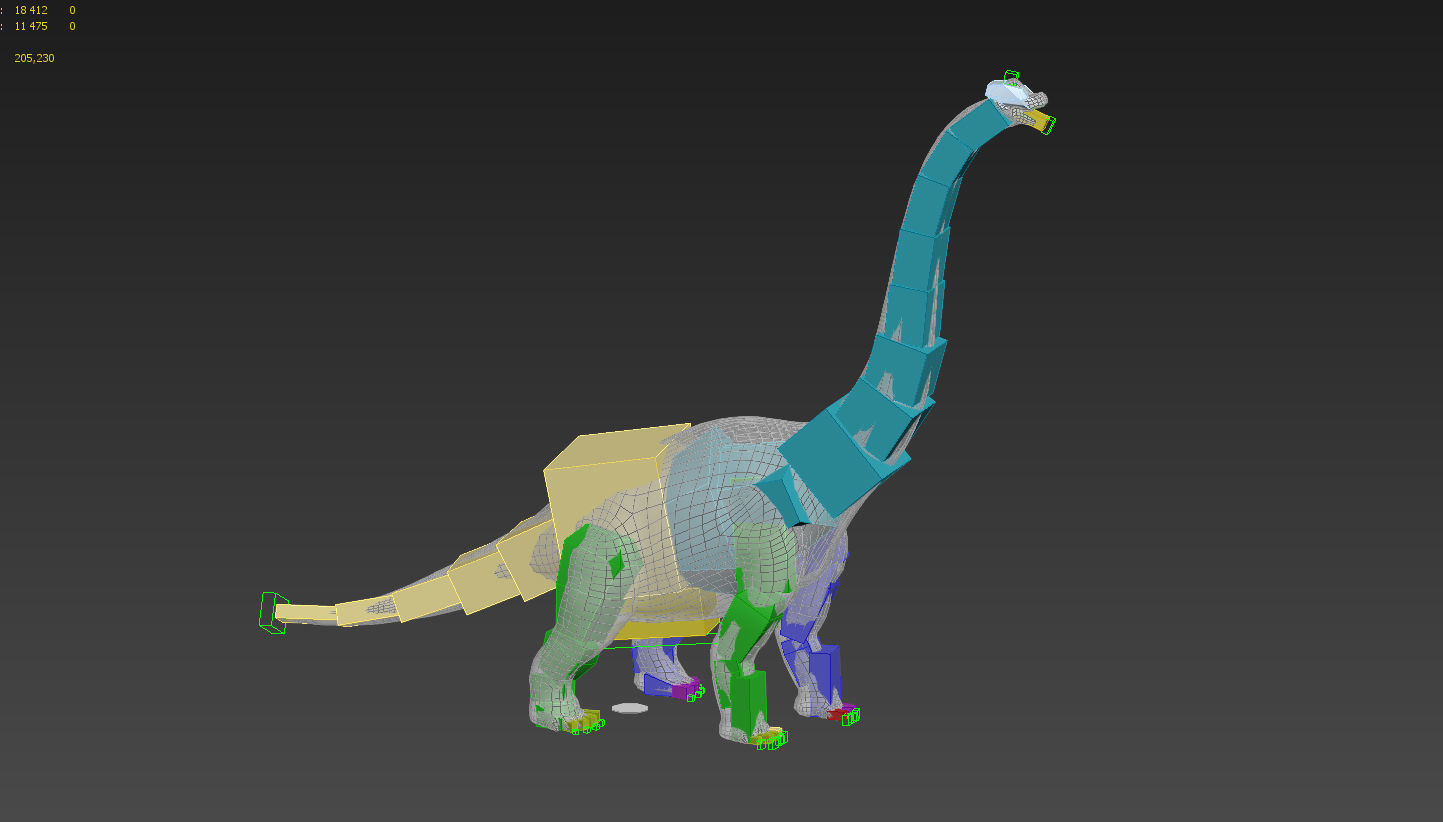Select the green wireframe nub atop the head

[x=1012, y=76]
